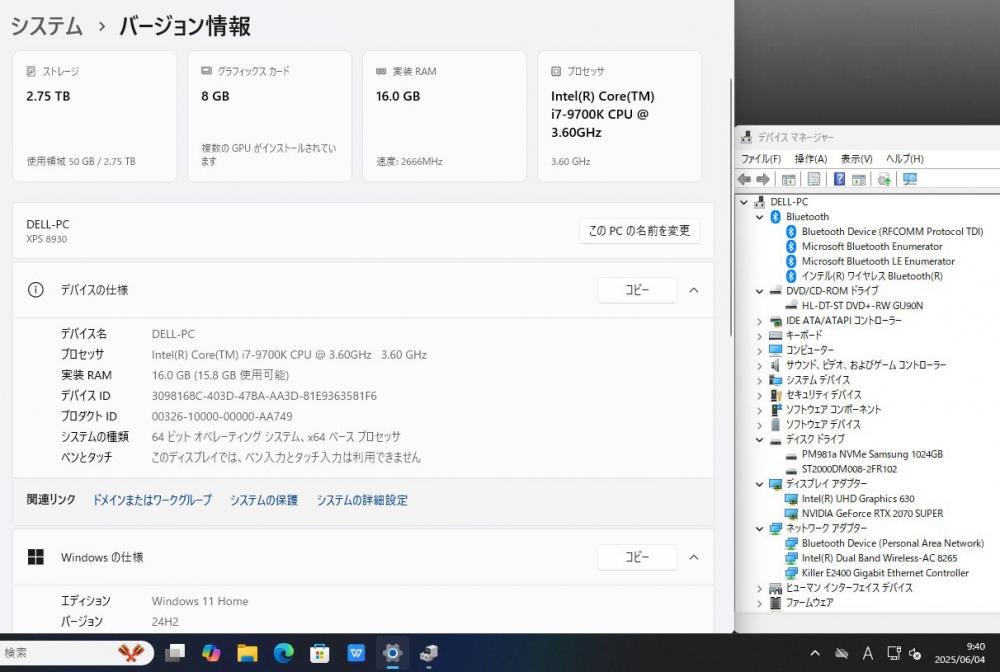Viewport: 1000px width, 672px height.
Task: Launch Microsoft Edge from the taskbar
Action: 284,653
